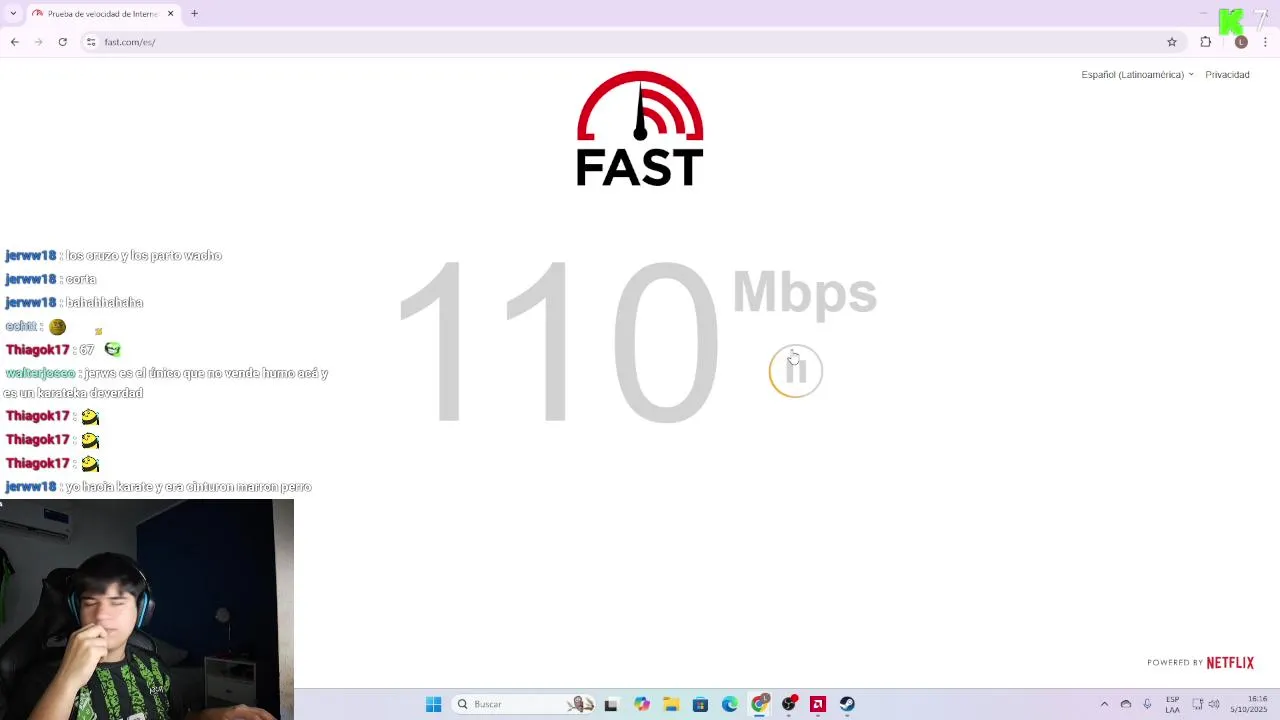Image resolution: width=1280 pixels, height=720 pixels.
Task: Open the network status tray icon
Action: pyautogui.click(x=1197, y=704)
